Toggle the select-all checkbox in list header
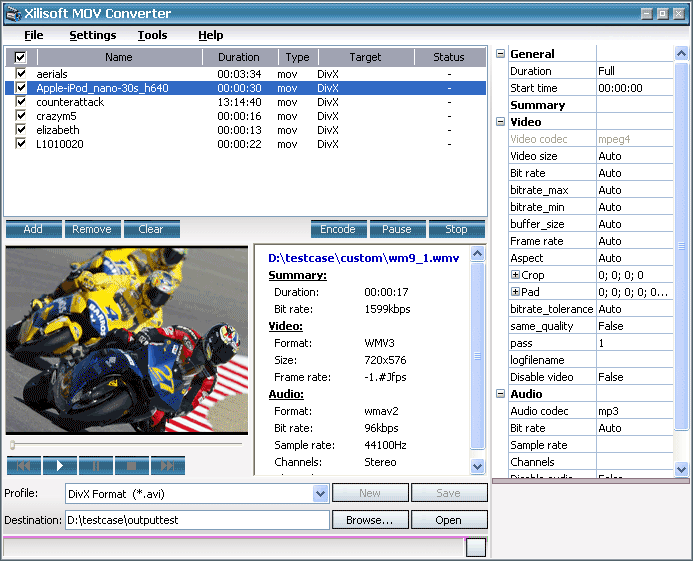This screenshot has height=561, width=693. [20, 57]
